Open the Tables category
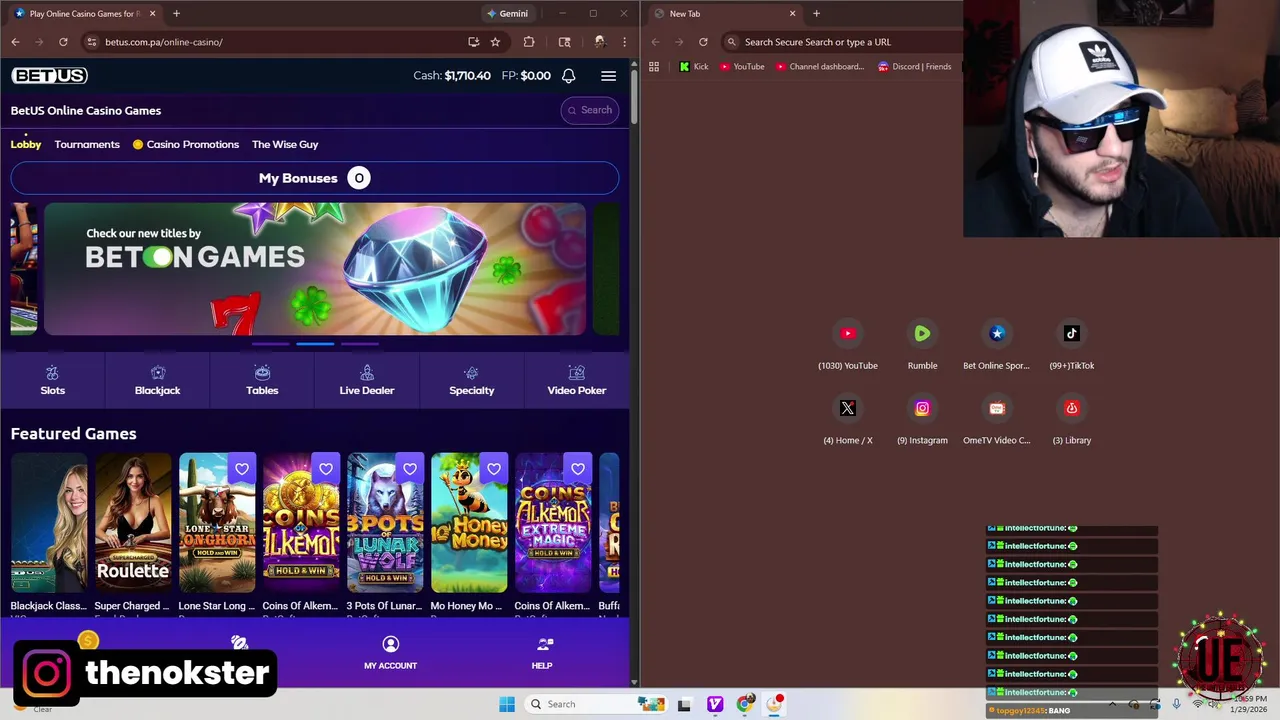 (262, 380)
